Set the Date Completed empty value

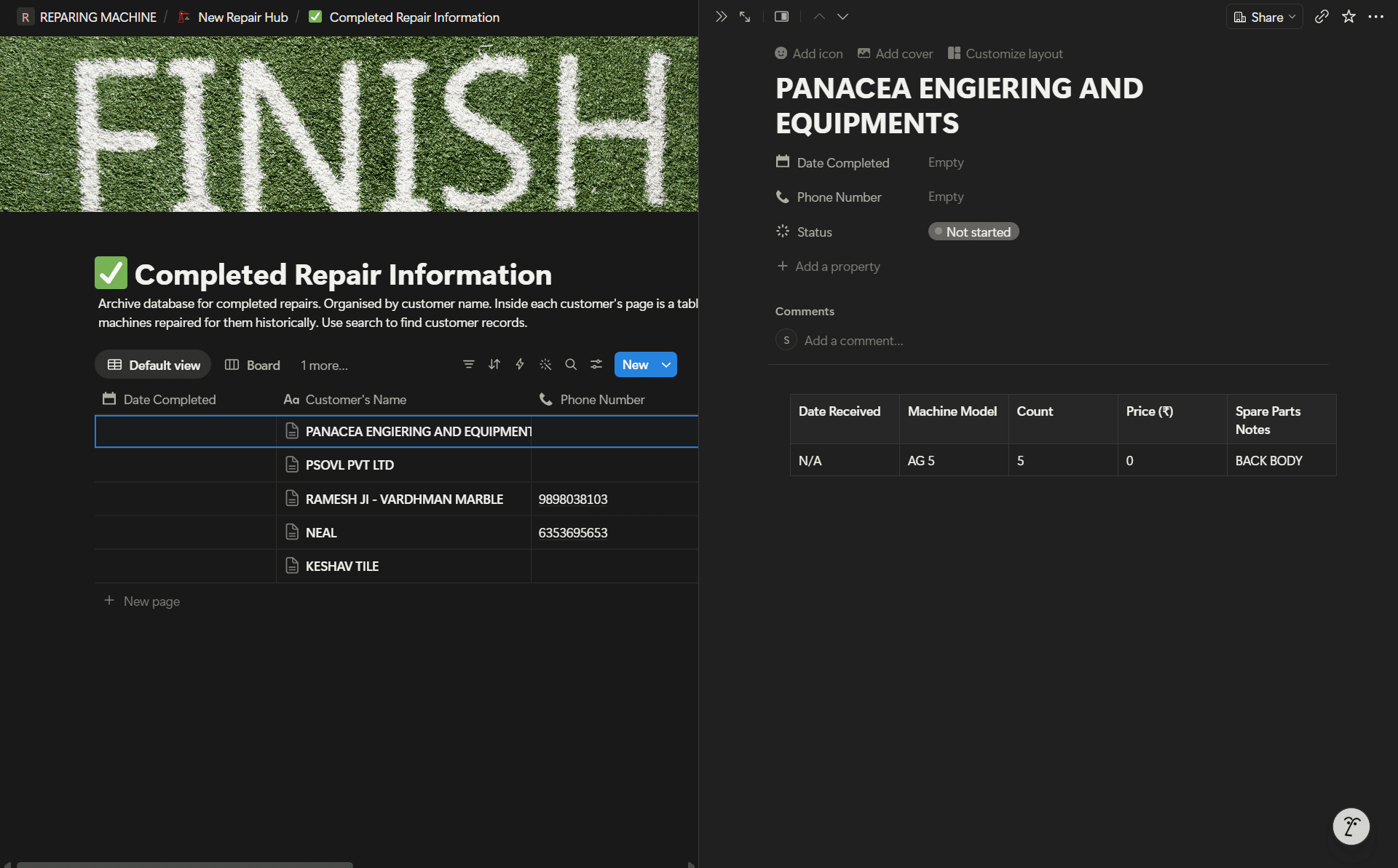pyautogui.click(x=945, y=162)
